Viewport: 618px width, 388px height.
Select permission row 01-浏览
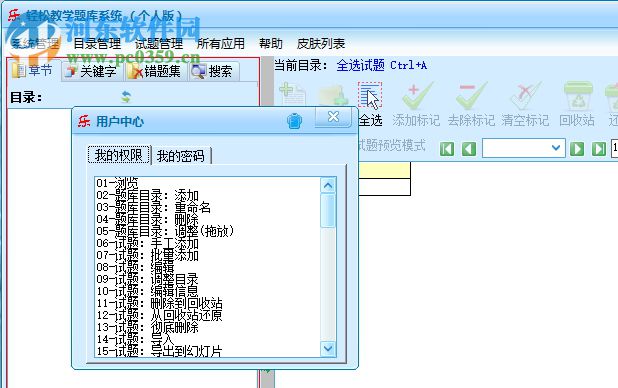[x=208, y=183]
